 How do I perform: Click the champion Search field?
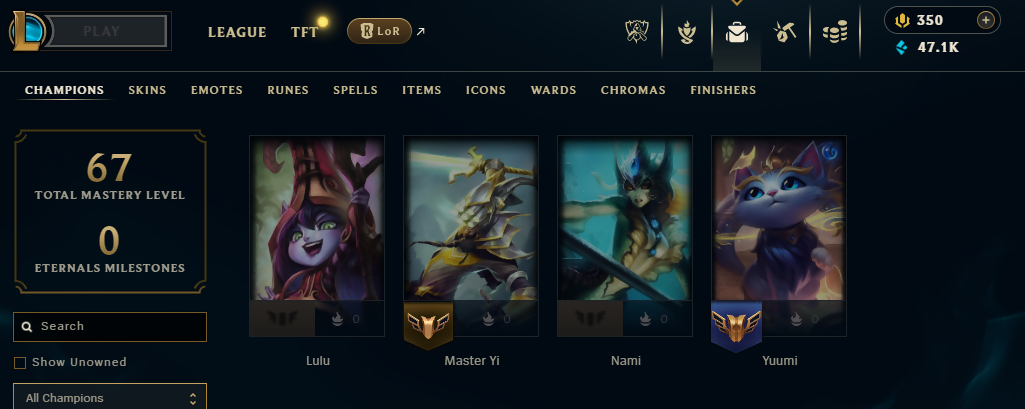tap(110, 327)
